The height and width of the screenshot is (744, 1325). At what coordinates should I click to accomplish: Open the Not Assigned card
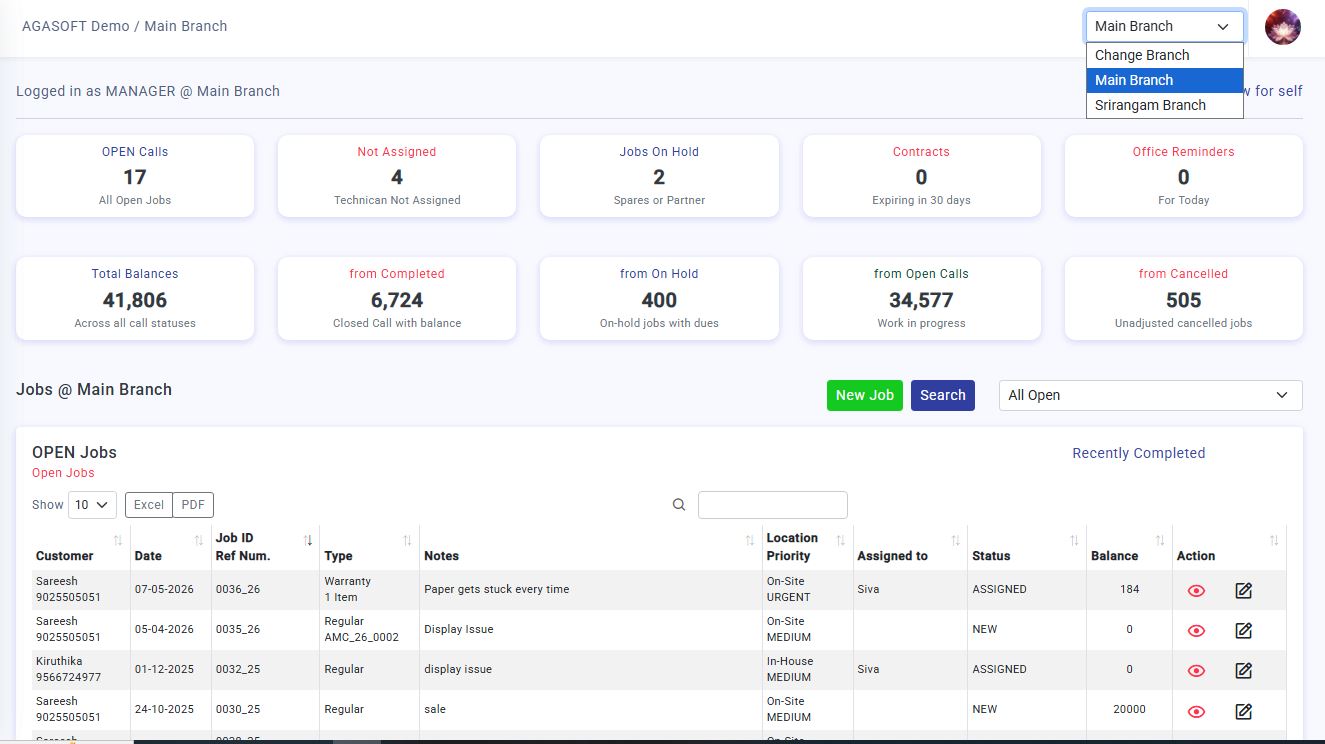[x=397, y=176]
